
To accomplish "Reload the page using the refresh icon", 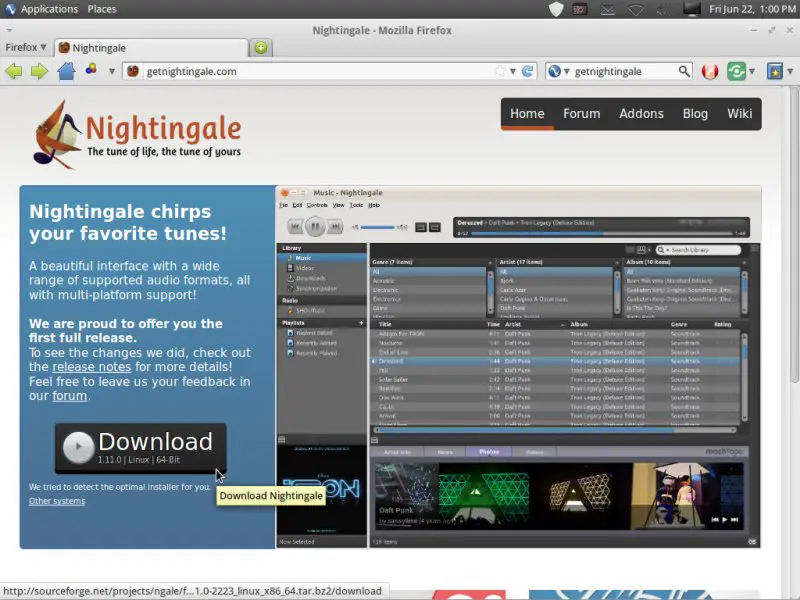I will (x=528, y=71).
